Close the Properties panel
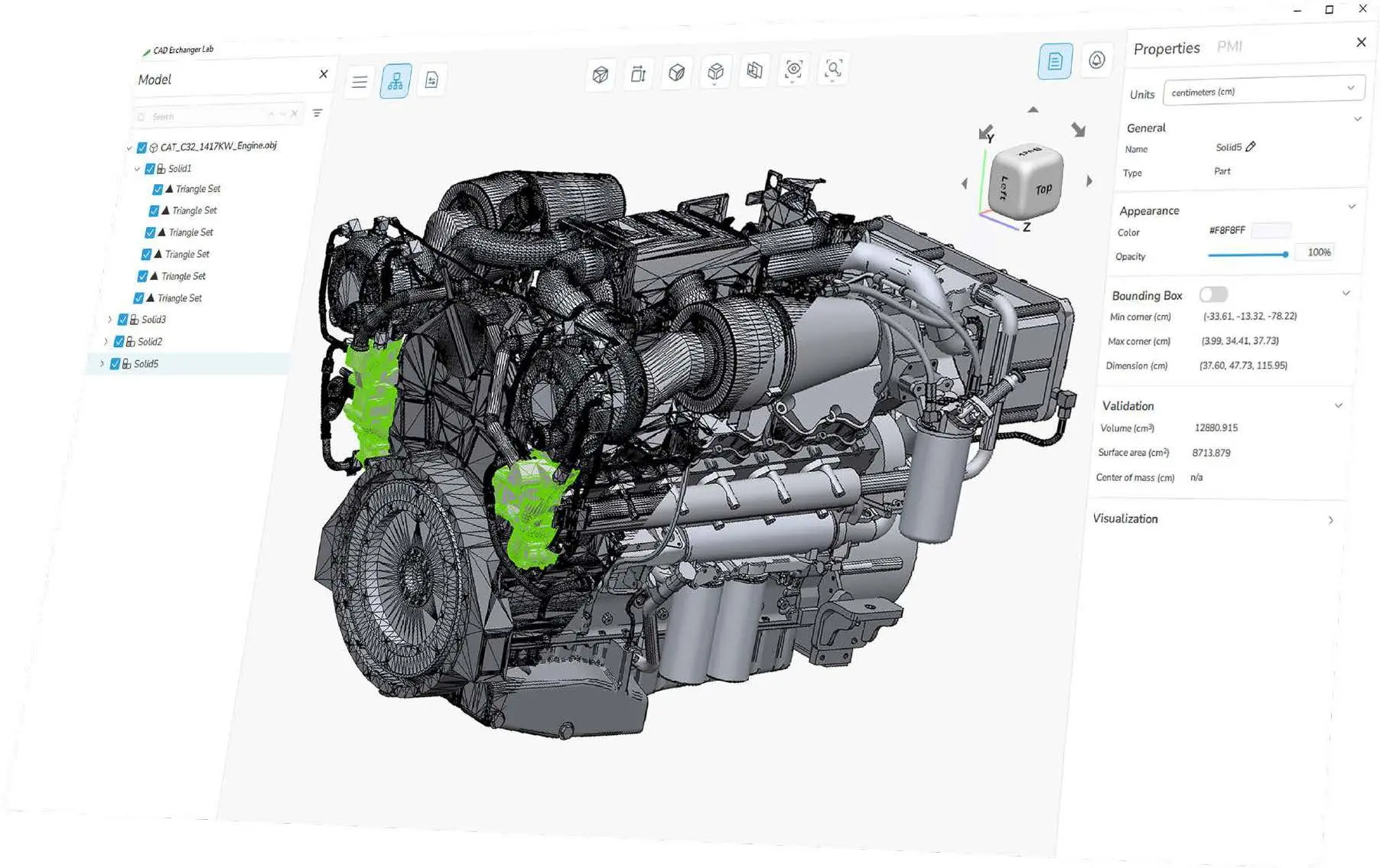Screen dimensions: 1380x868 (x=1361, y=42)
